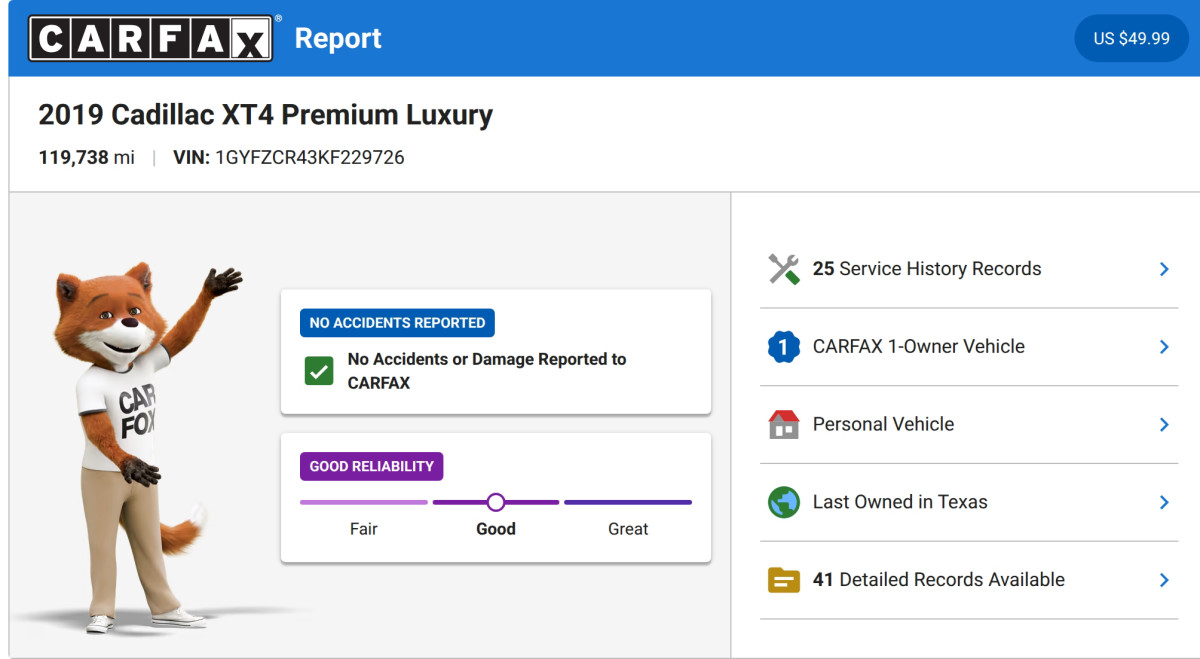Click the blue 1-Owner badge icon

(x=784, y=347)
